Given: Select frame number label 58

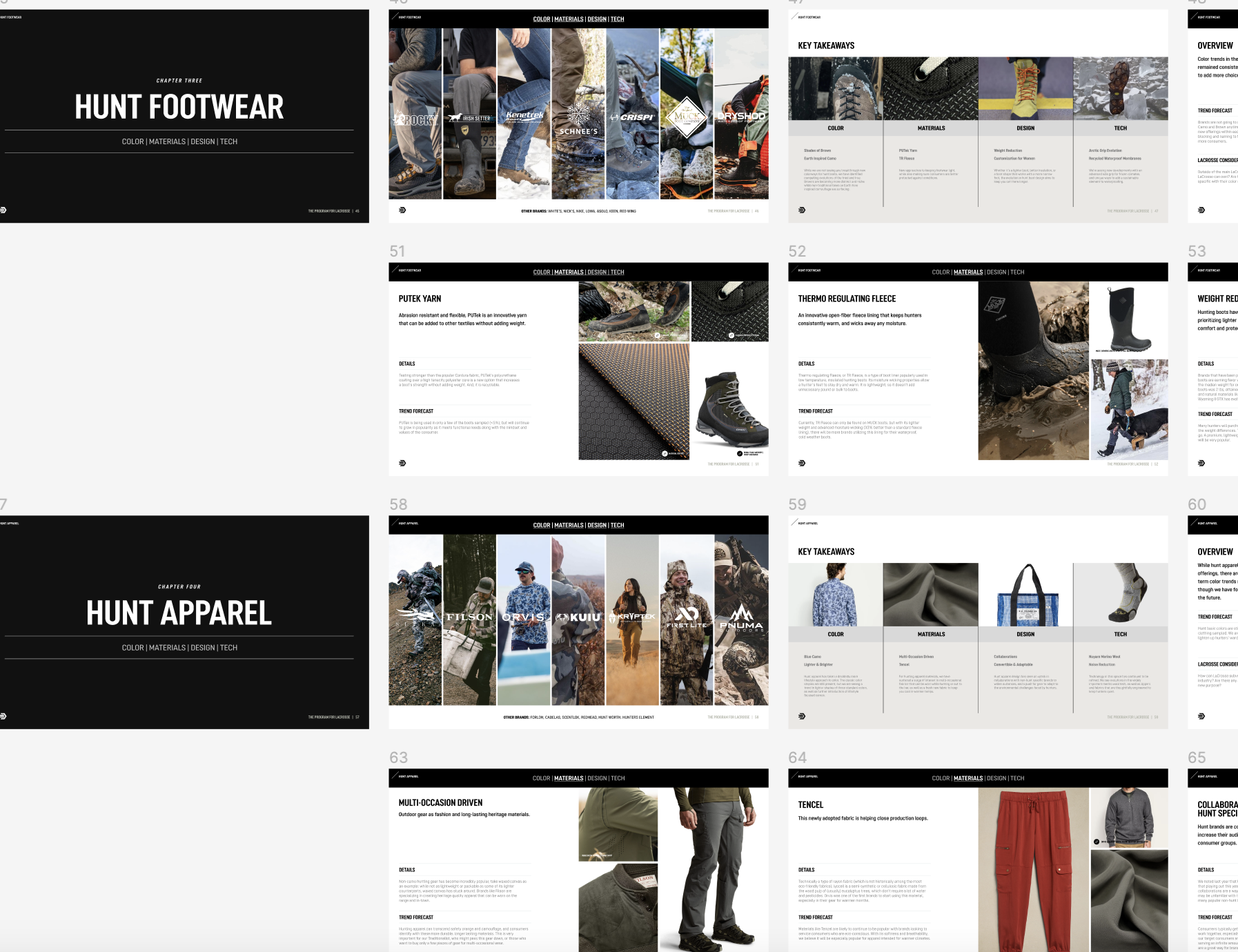Looking at the screenshot, I should pos(398,505).
